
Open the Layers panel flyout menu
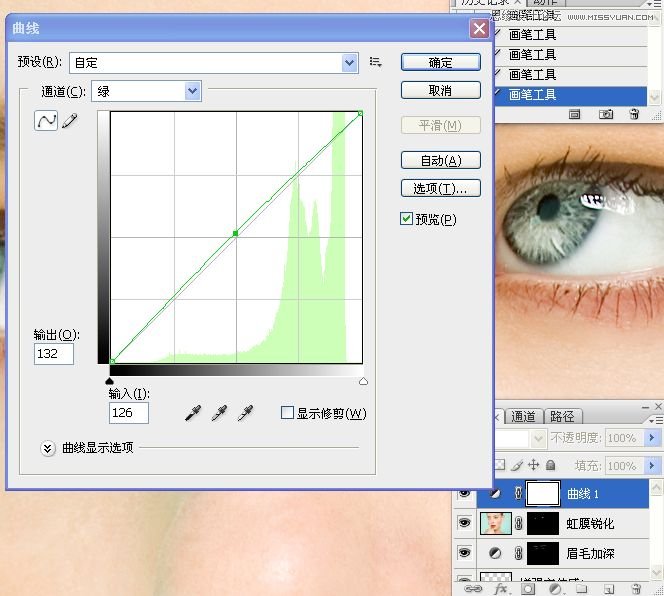[656, 420]
